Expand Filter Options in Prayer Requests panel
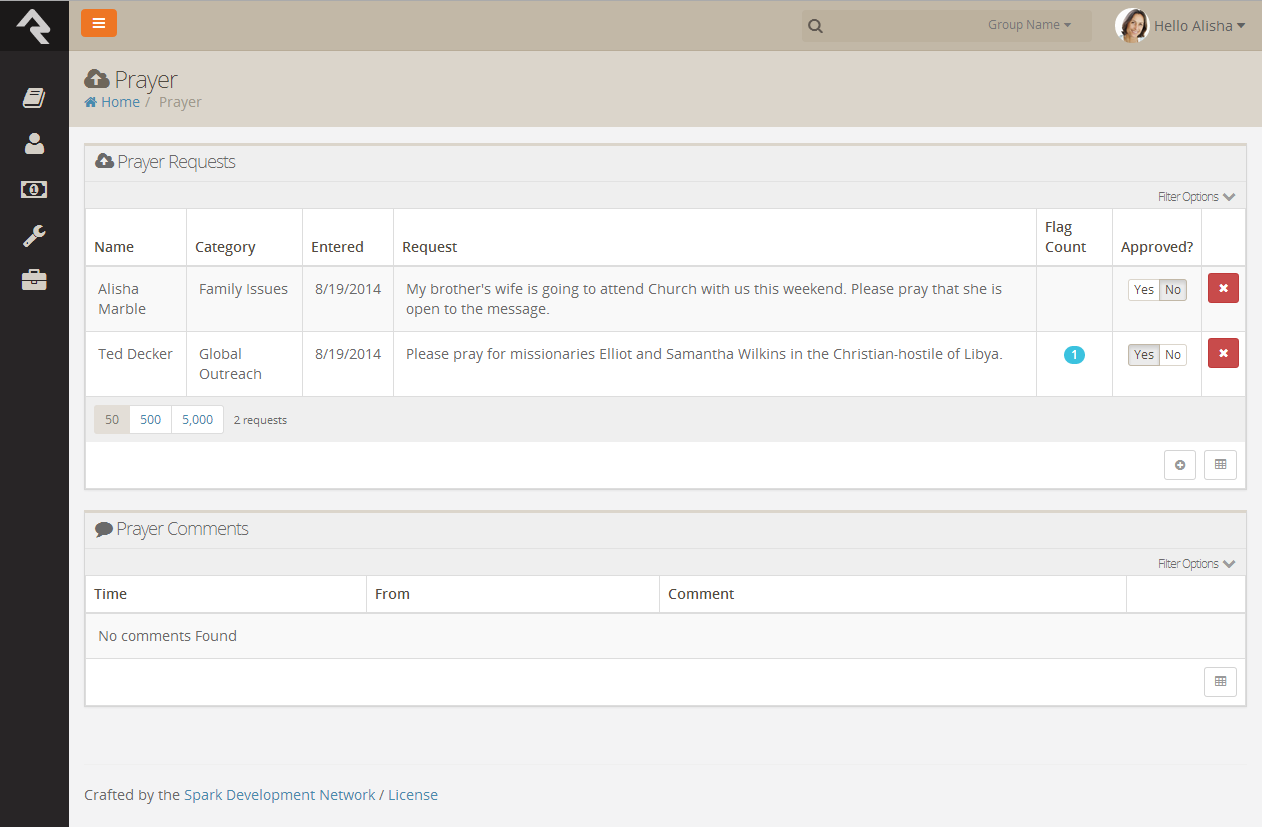 point(1197,196)
